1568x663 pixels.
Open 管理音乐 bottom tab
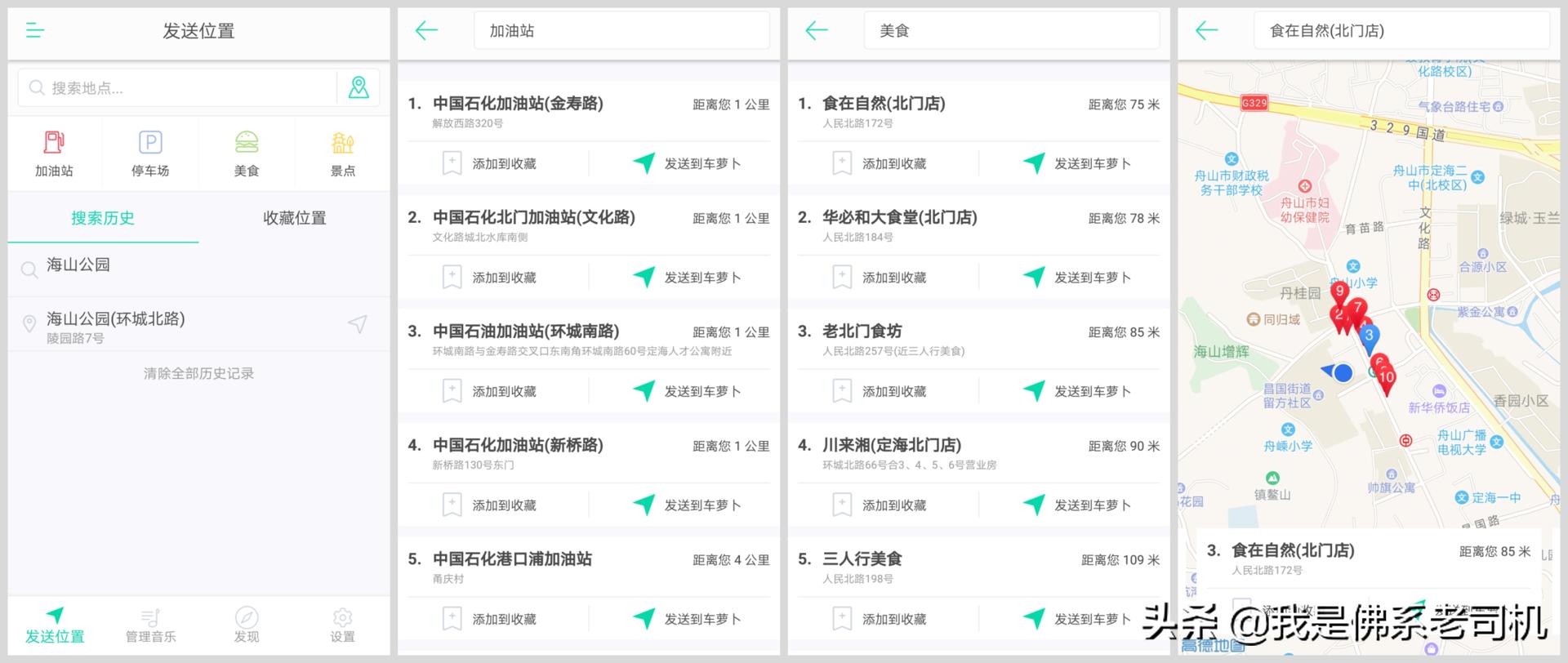click(x=150, y=625)
